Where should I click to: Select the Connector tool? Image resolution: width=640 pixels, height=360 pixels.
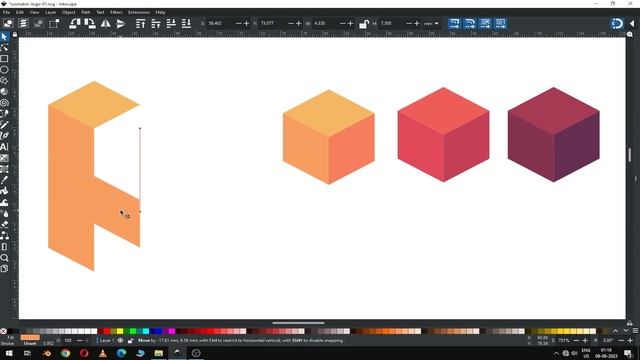coord(4,236)
